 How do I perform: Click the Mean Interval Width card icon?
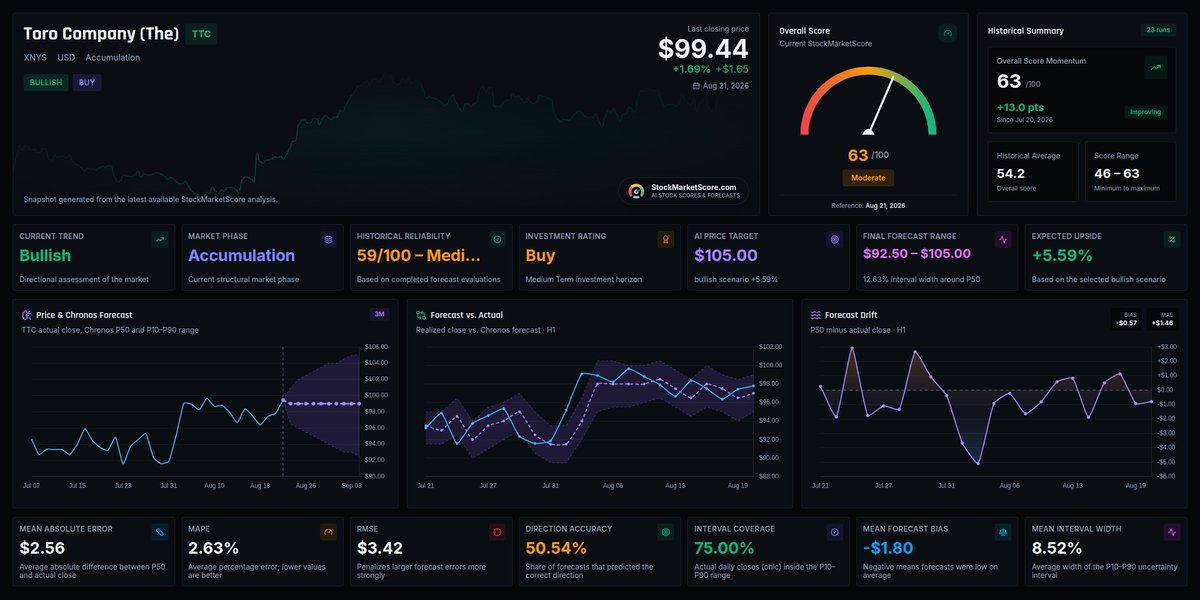[x=1172, y=532]
